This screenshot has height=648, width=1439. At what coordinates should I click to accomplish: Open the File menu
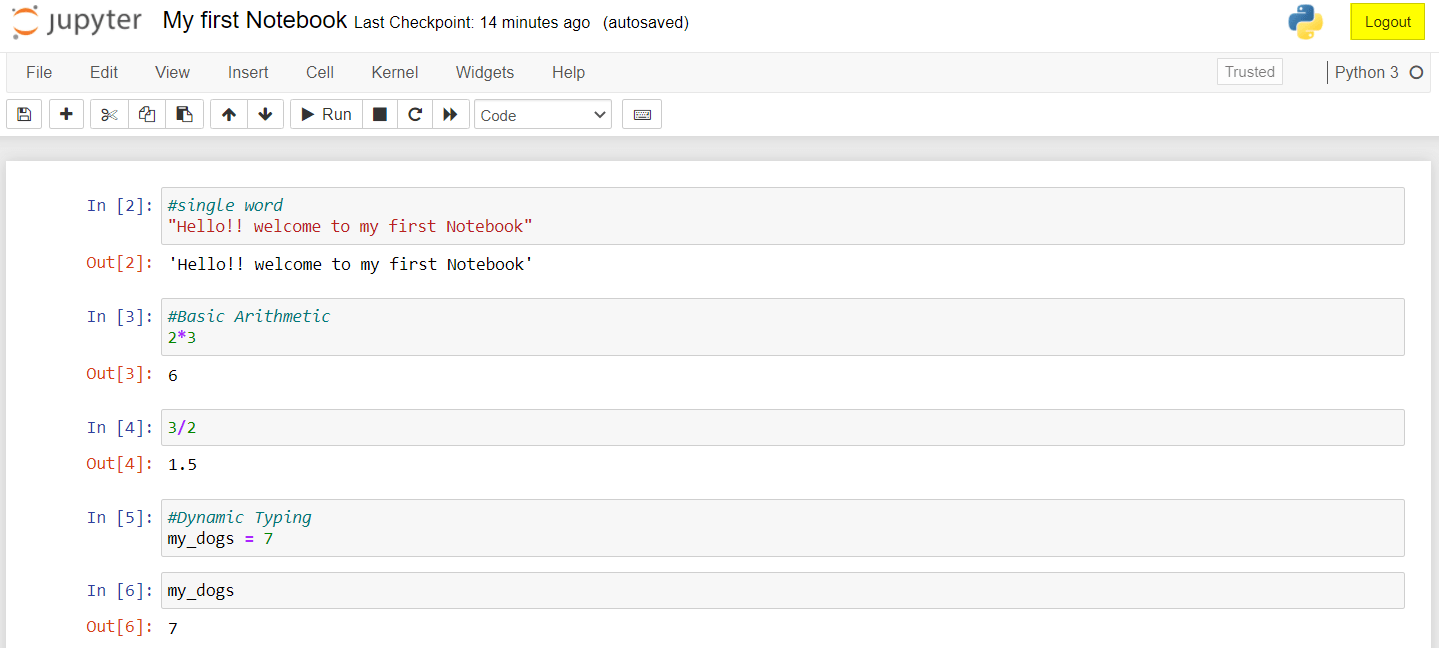(x=39, y=72)
